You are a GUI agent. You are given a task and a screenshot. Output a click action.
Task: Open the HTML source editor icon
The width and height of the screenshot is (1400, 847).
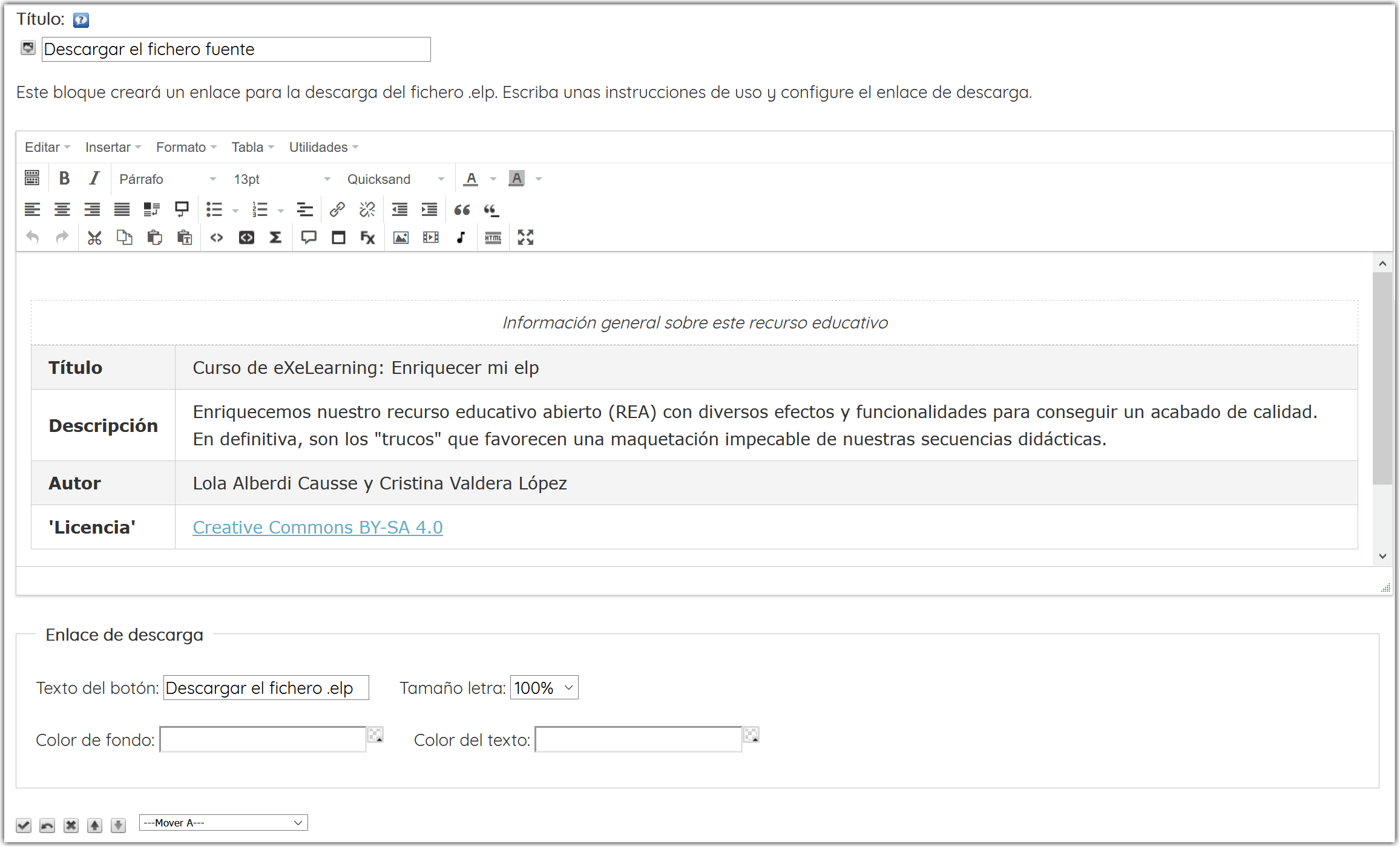[x=493, y=238]
